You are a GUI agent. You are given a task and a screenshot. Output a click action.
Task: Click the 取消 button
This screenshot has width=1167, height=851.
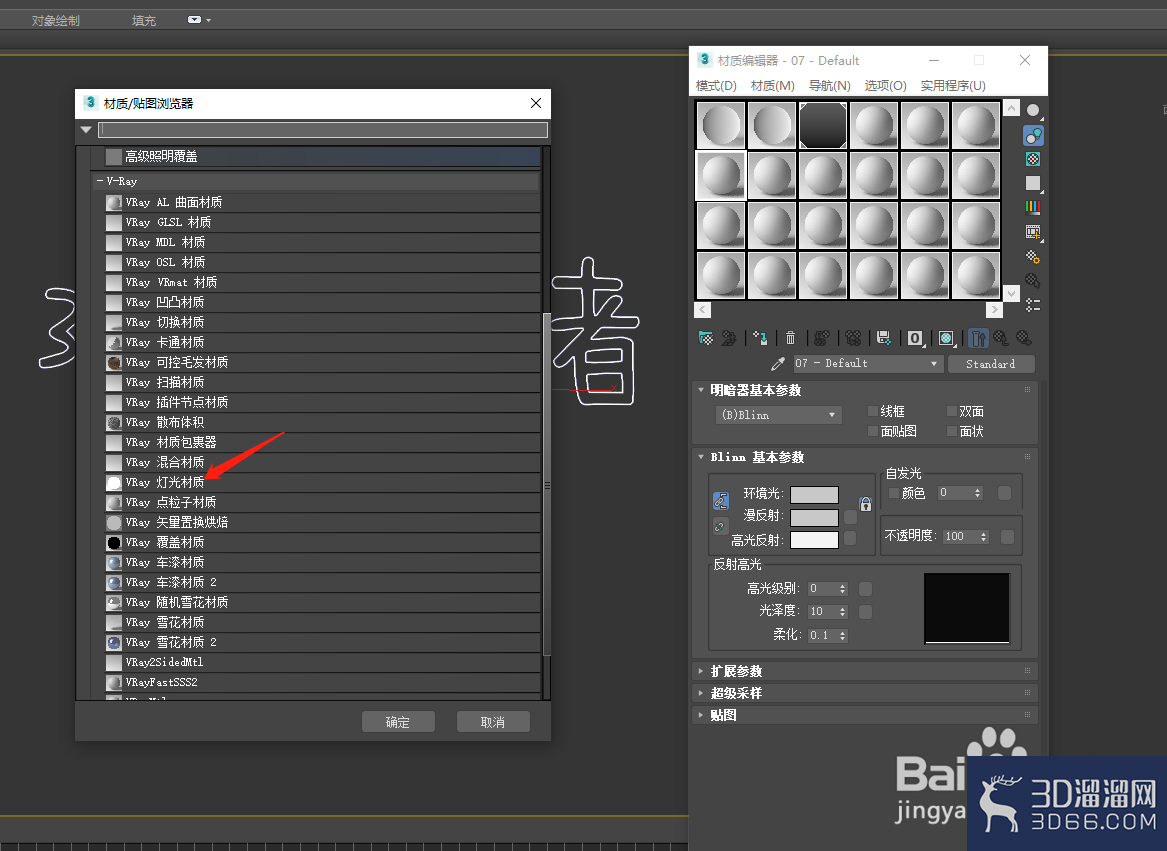[x=493, y=722]
